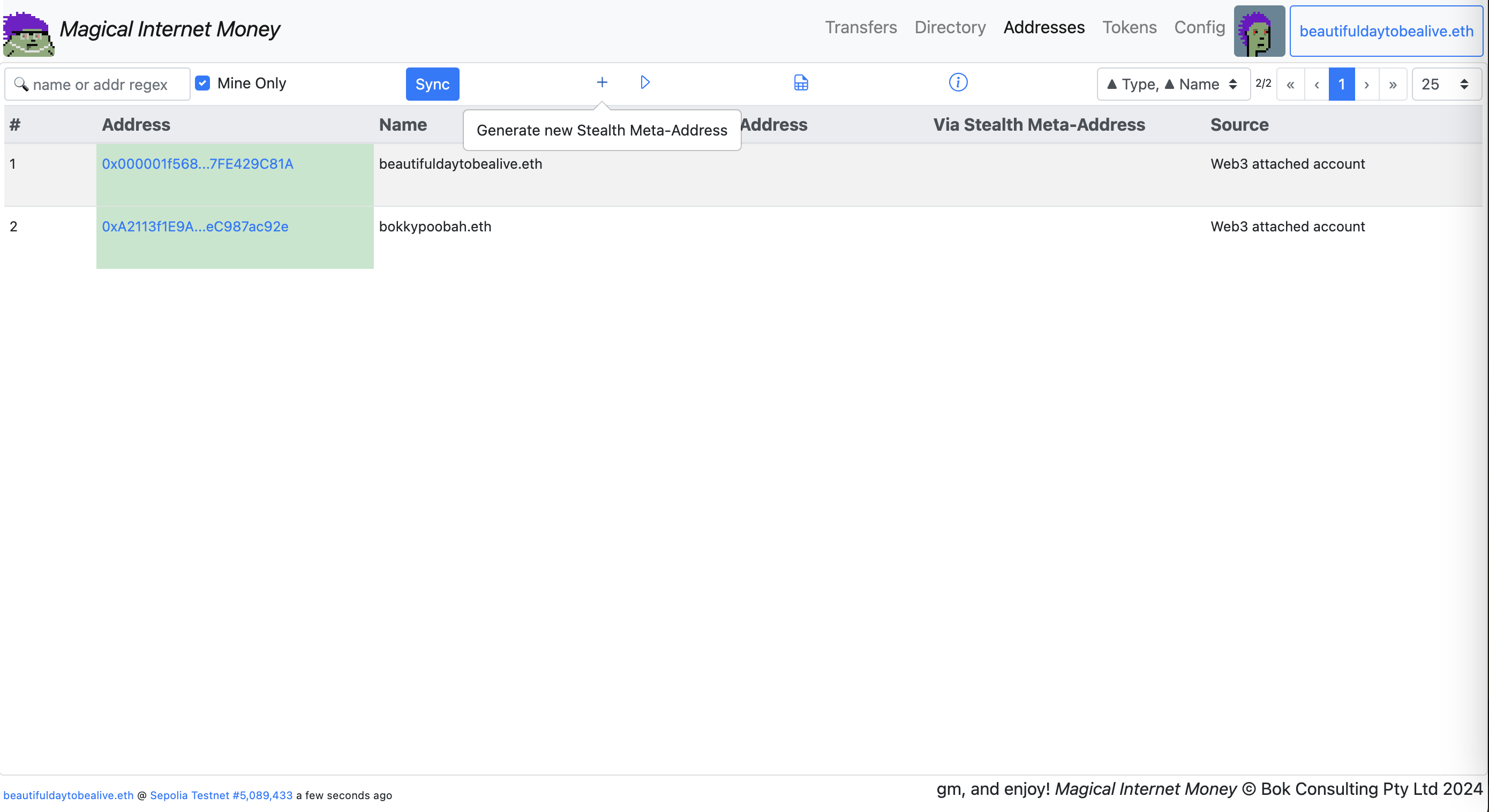Click the plus icon for new Stealth Meta-Address
The height and width of the screenshot is (812, 1489).
click(601, 82)
